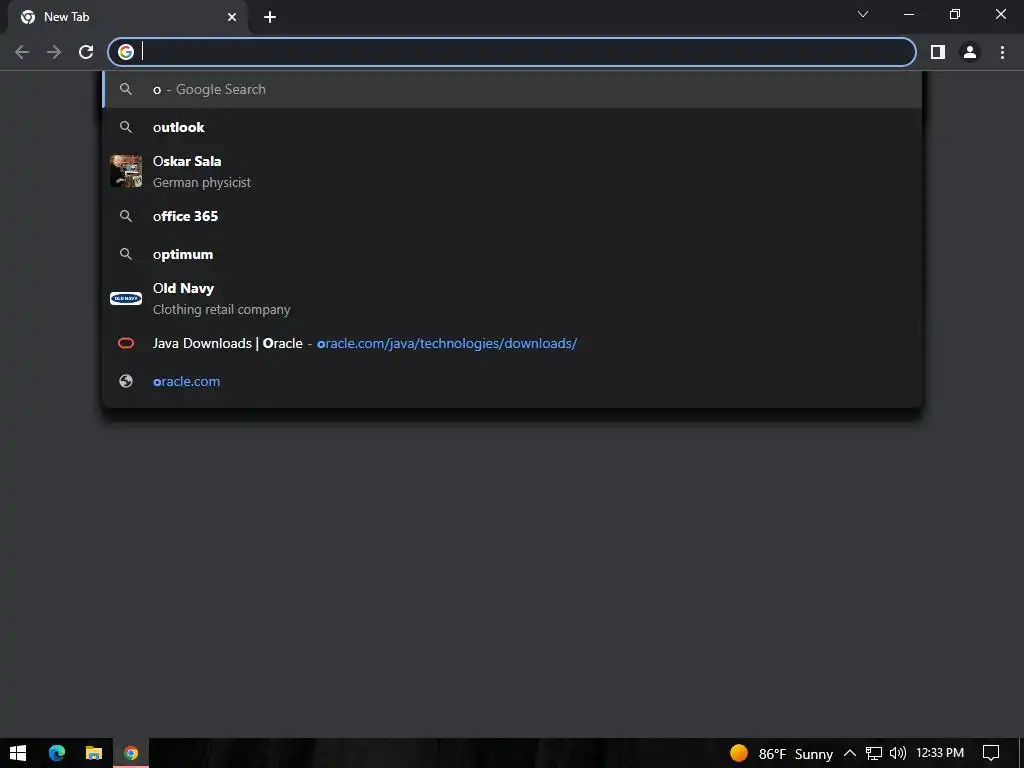Image resolution: width=1024 pixels, height=768 pixels.
Task: Click the Oskar Sala photo thumbnail
Action: [126, 171]
